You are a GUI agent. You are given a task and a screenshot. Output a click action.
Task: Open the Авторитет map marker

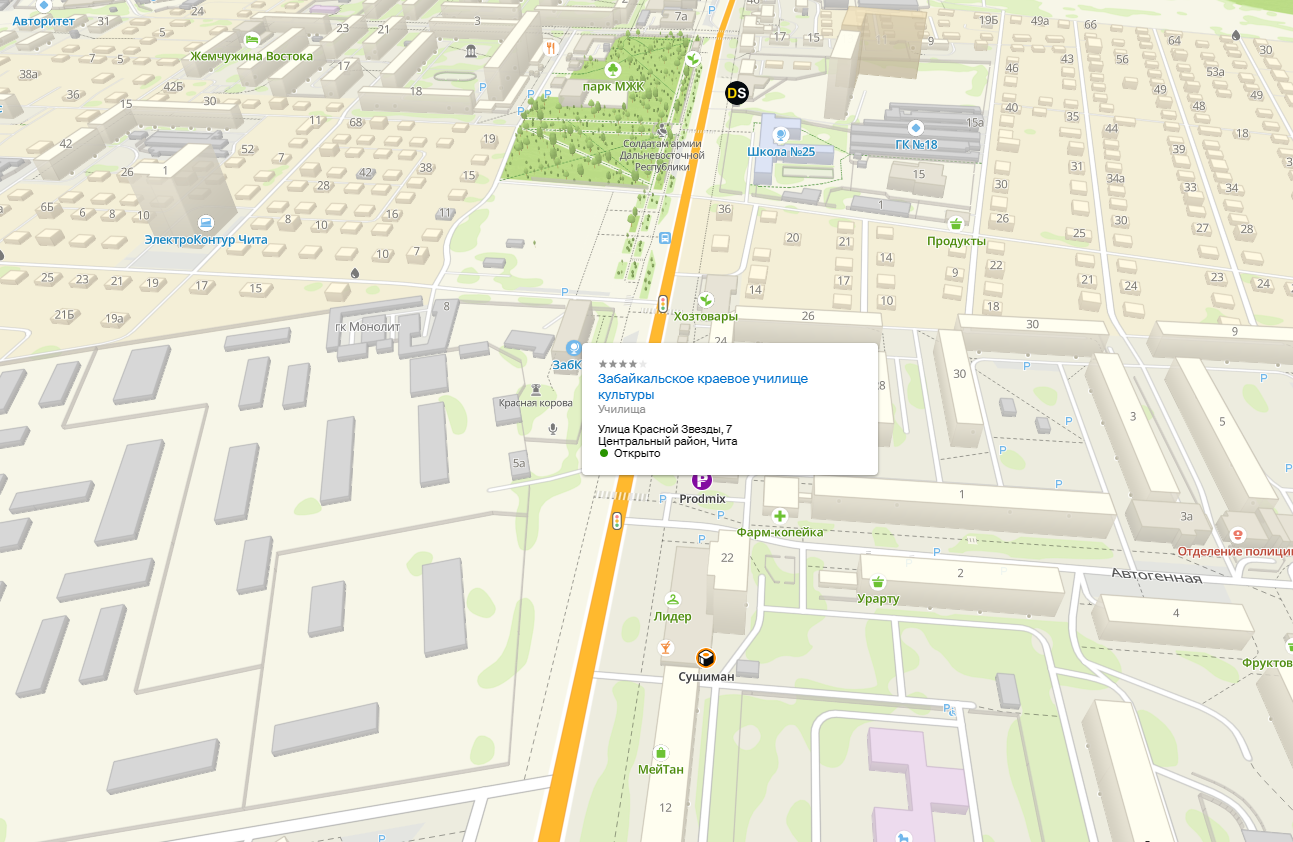click(x=42, y=4)
